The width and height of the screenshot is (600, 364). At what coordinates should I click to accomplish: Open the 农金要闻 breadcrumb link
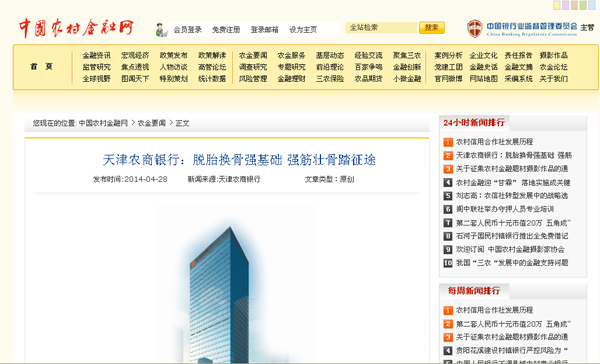[x=152, y=123]
